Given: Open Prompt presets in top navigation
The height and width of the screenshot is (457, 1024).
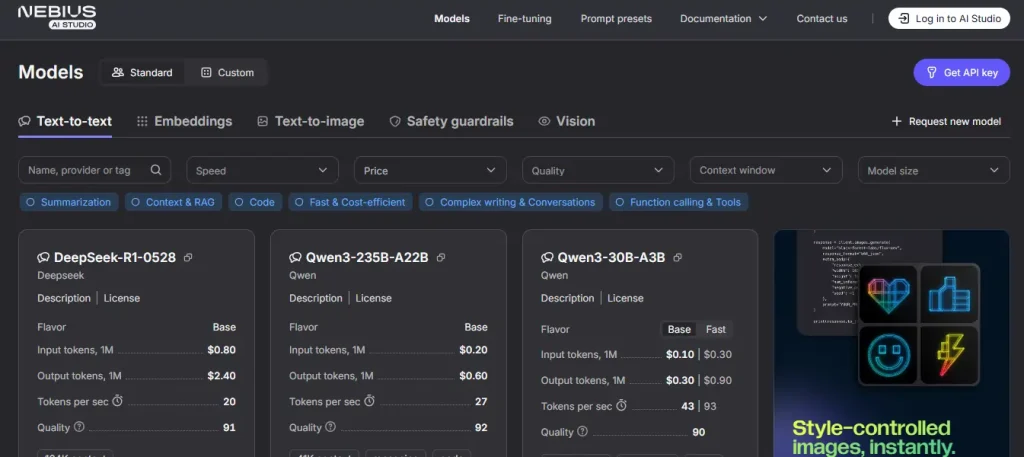Looking at the screenshot, I should tap(616, 18).
